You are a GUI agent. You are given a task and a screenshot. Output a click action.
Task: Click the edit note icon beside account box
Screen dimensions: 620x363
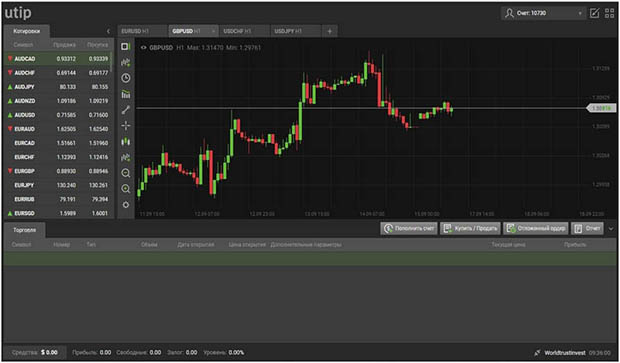(x=594, y=13)
